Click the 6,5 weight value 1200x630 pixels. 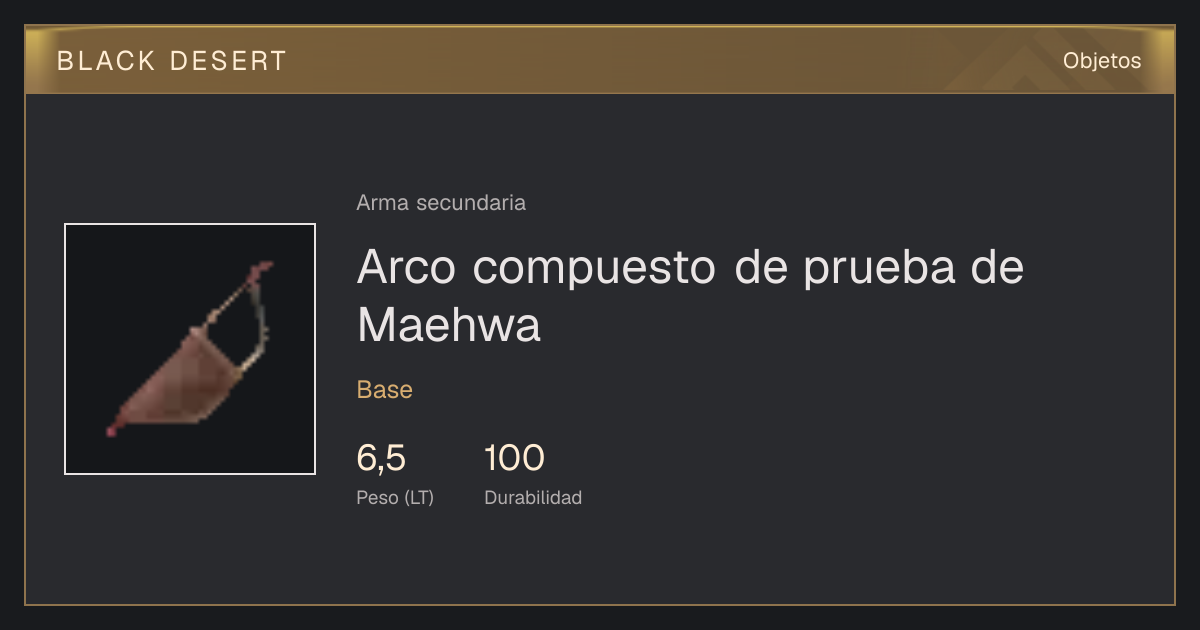coord(381,458)
